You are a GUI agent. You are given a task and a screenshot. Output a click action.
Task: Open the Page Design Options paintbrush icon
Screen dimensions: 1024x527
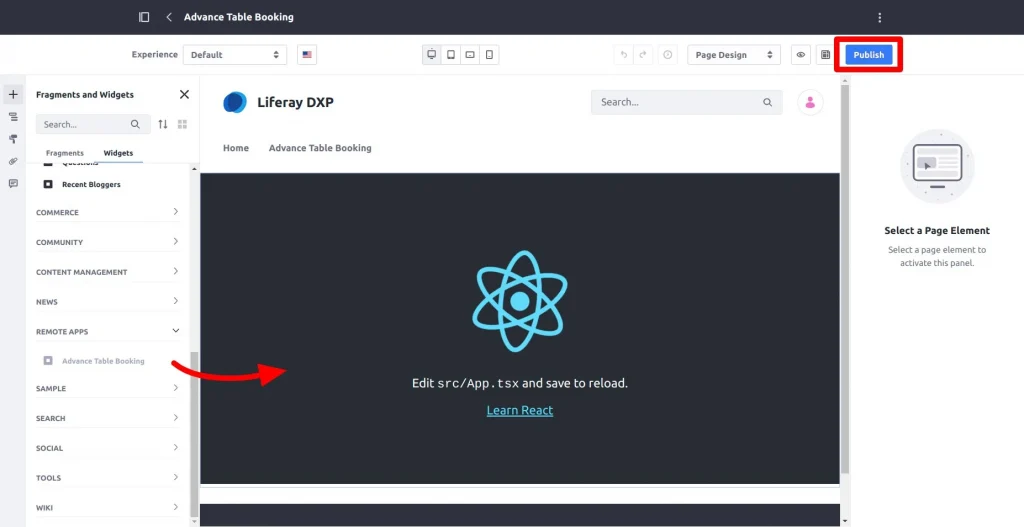[x=13, y=139]
